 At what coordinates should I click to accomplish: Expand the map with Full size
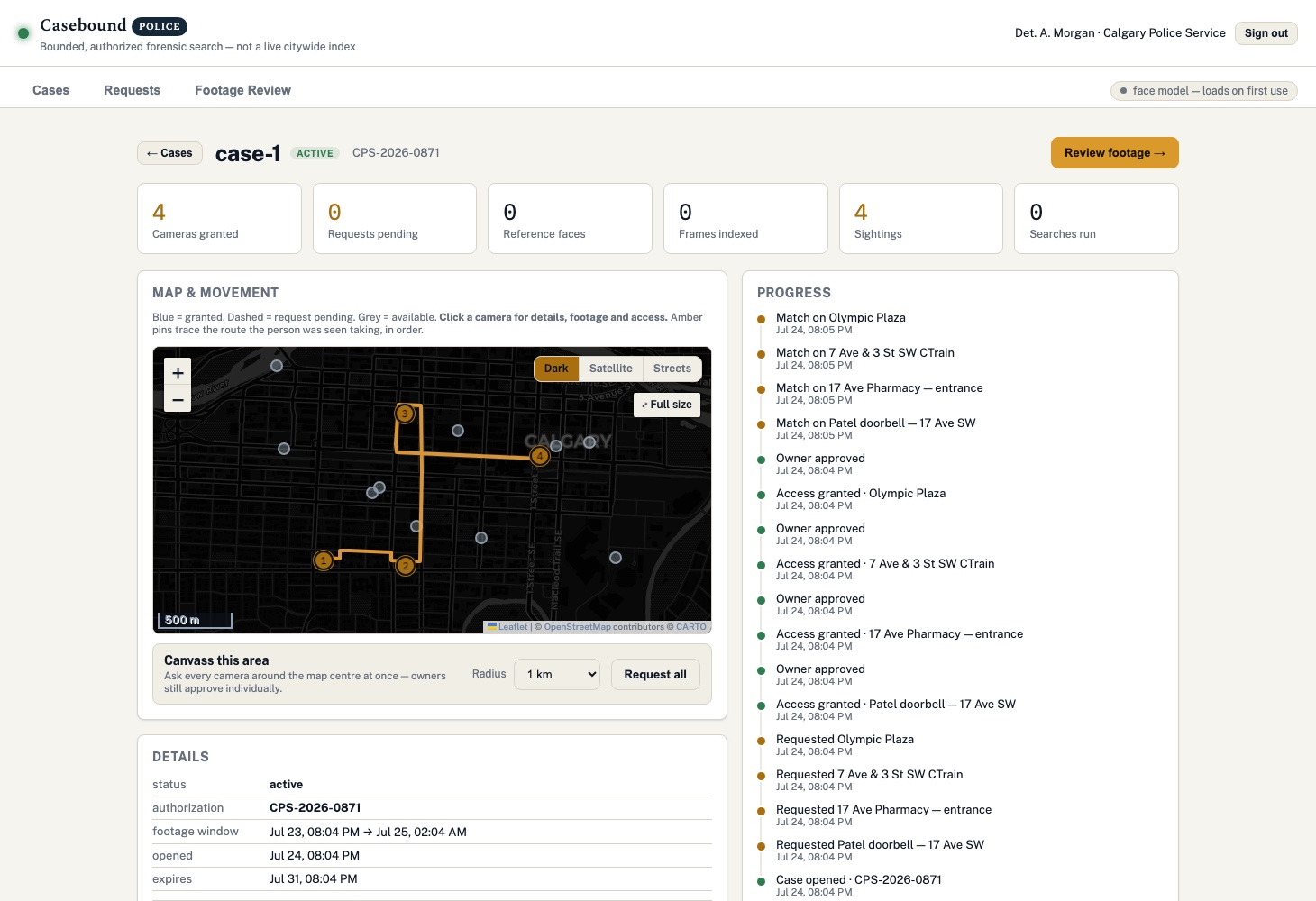coord(667,405)
